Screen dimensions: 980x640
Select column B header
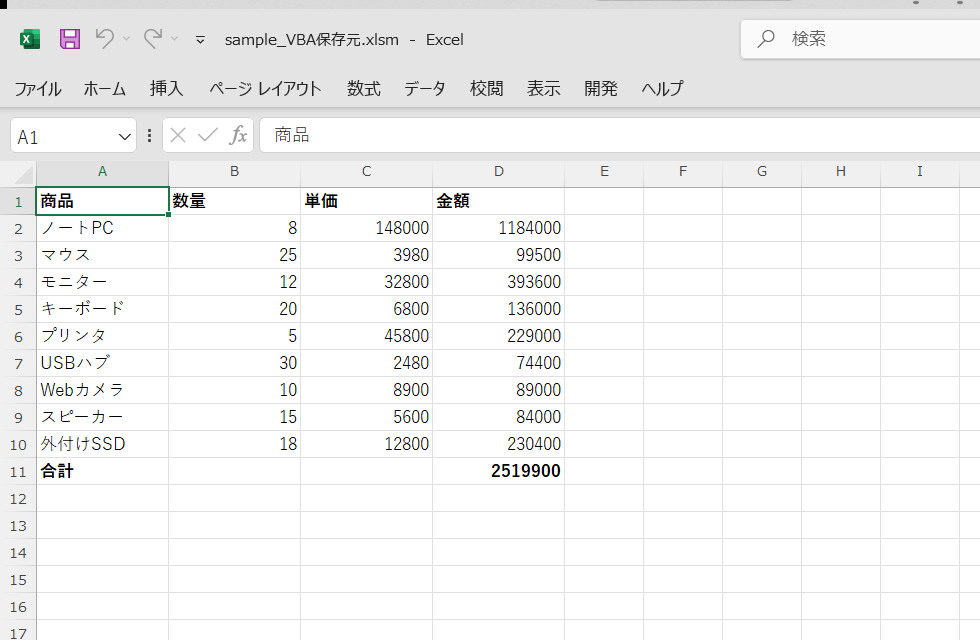point(234,172)
